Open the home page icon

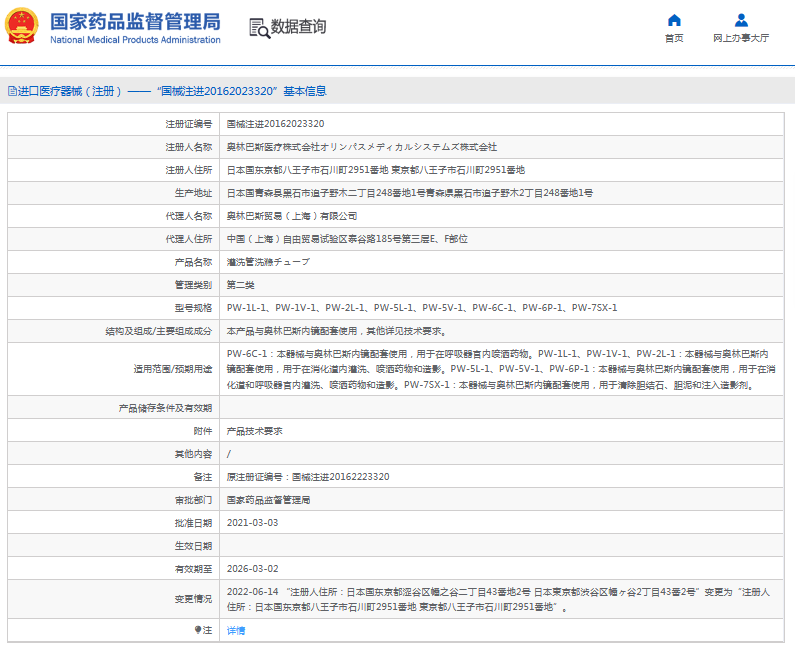(674, 20)
